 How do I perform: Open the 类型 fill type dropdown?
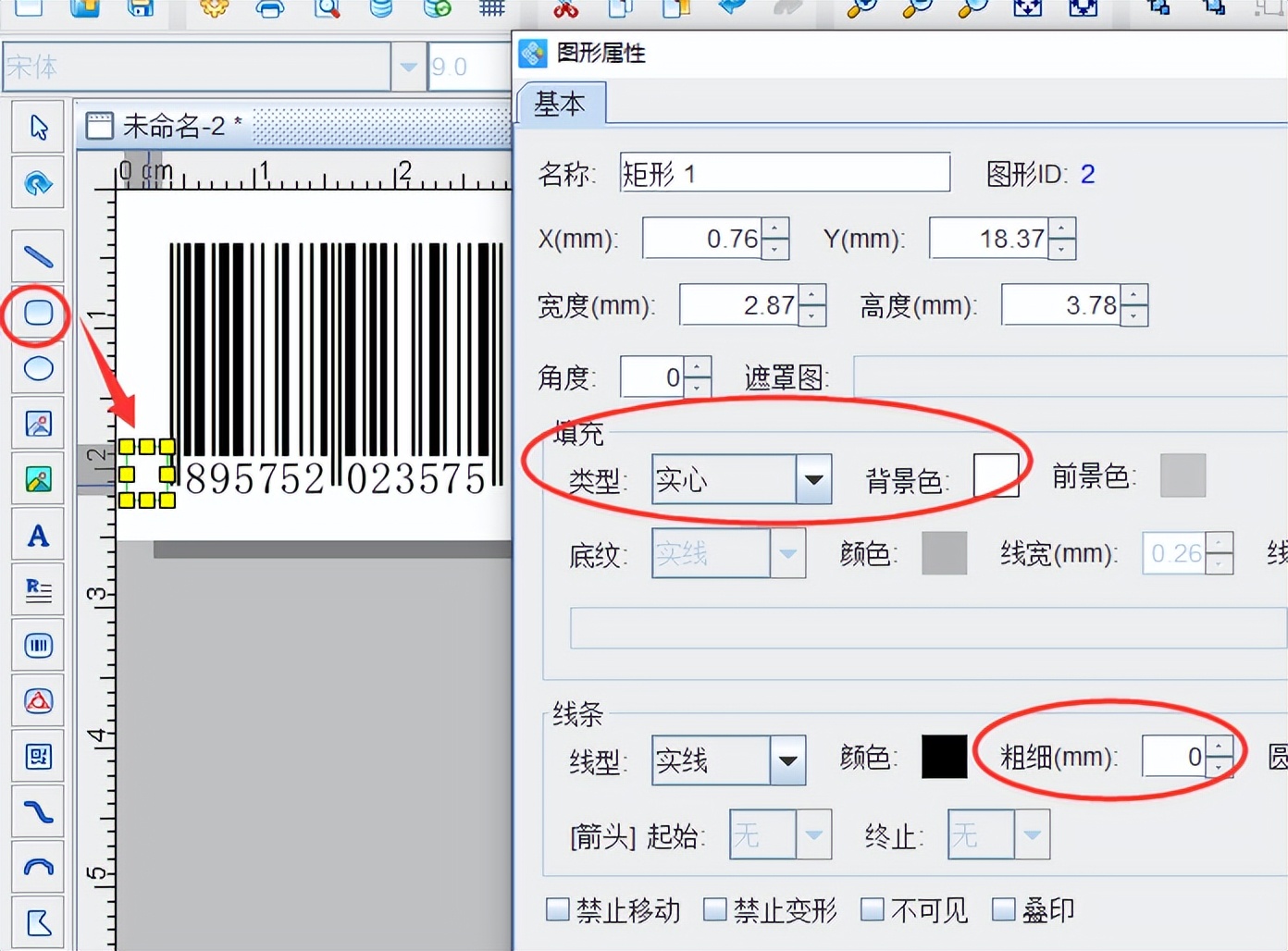[x=813, y=479]
